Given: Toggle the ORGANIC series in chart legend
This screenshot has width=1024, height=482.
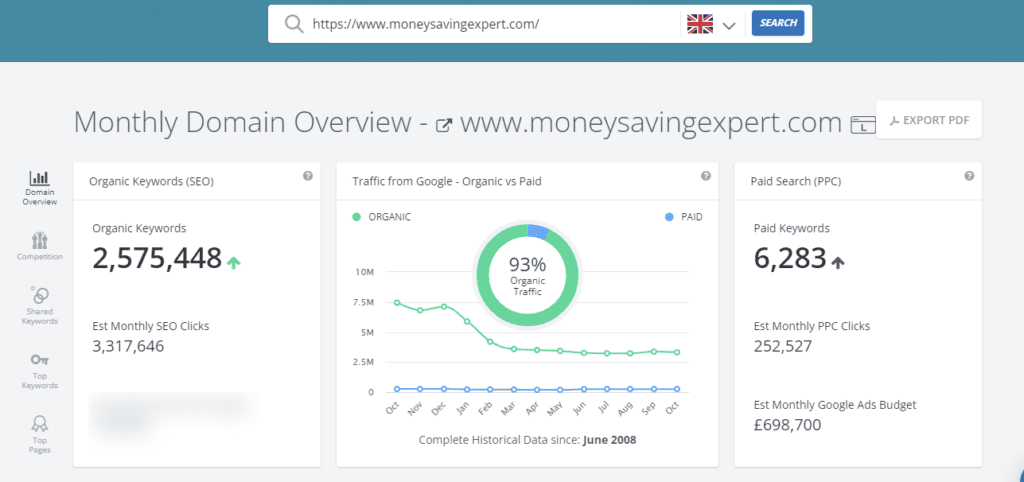Looking at the screenshot, I should click(383, 216).
